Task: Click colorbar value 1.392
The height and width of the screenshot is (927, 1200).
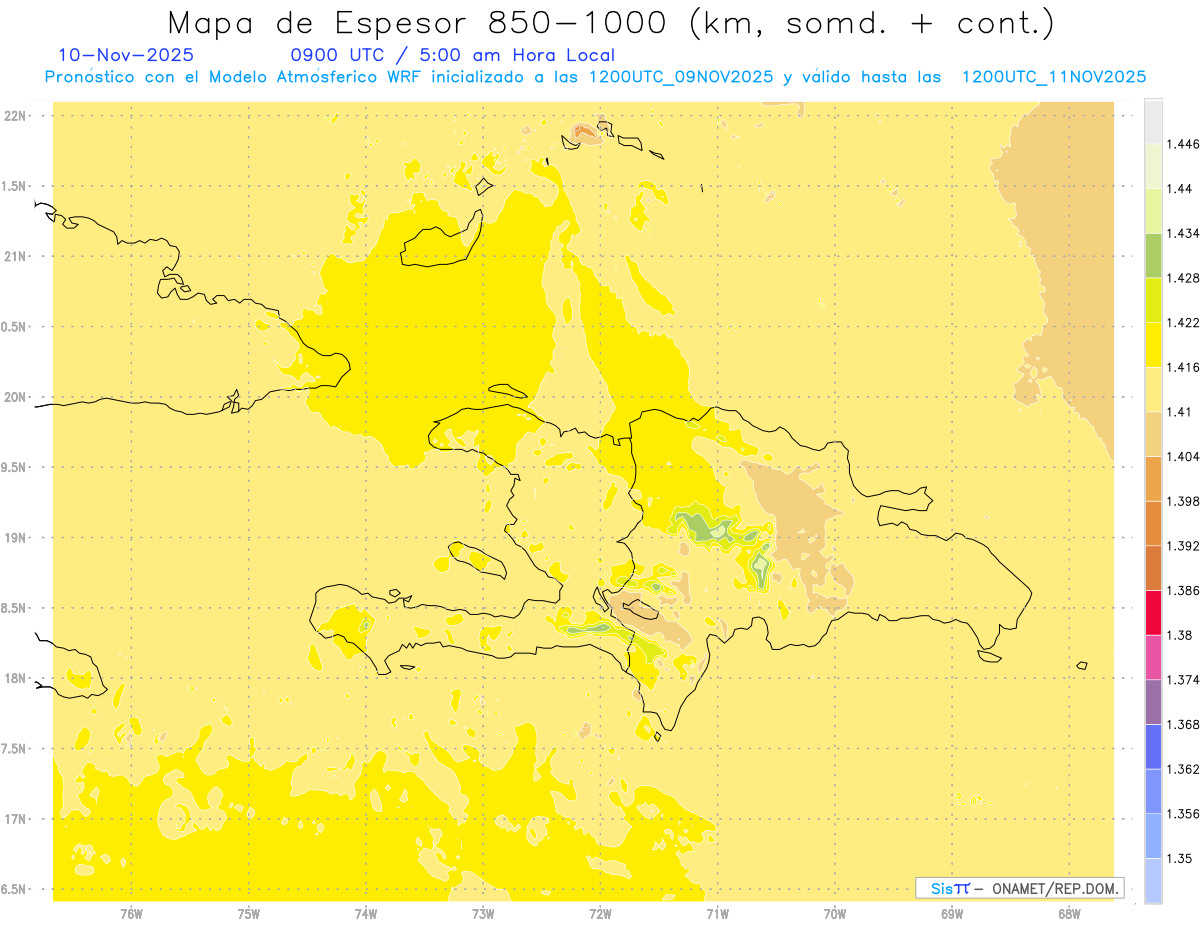Action: pos(1183,546)
